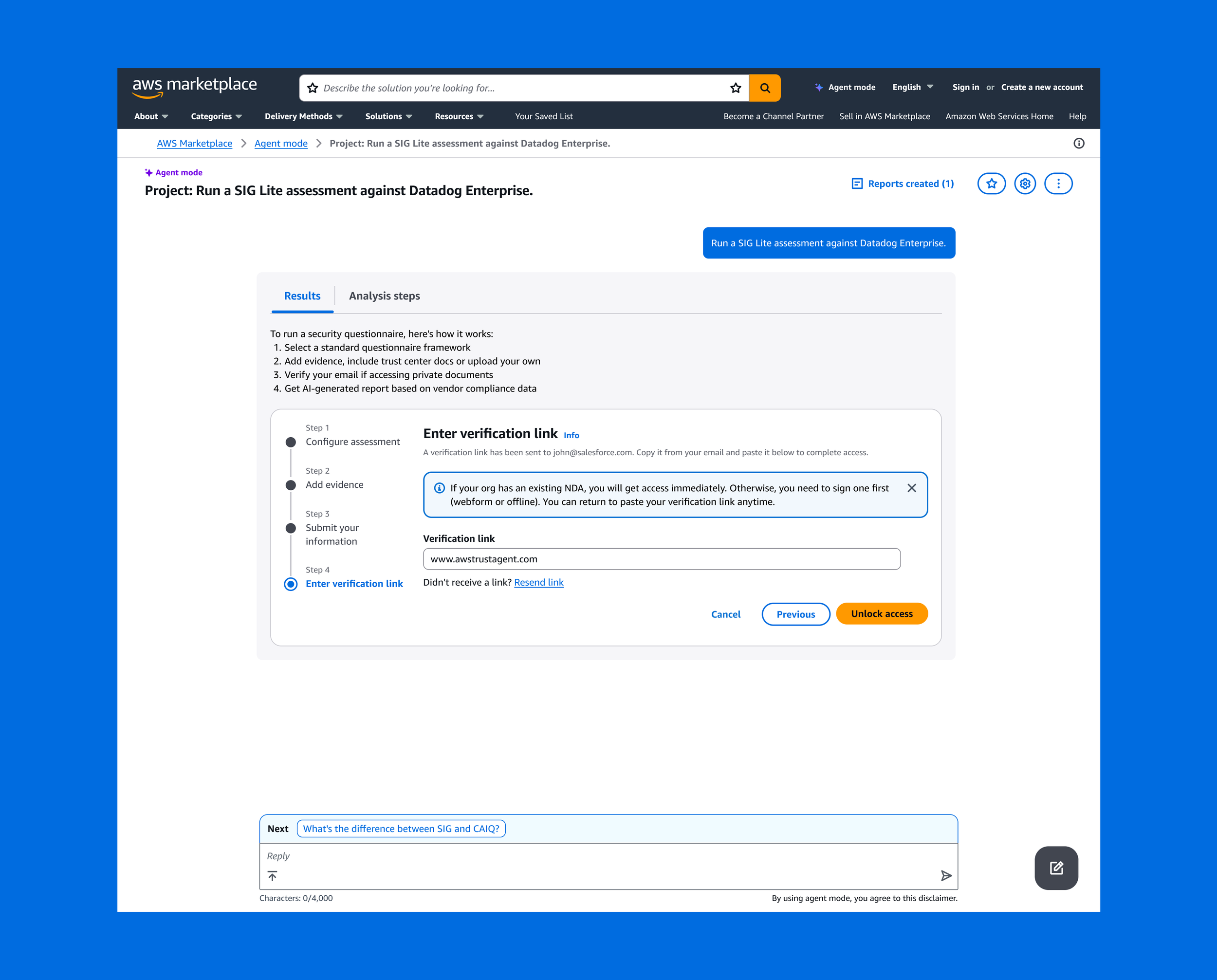Switch to the Analysis steps tab

point(385,296)
